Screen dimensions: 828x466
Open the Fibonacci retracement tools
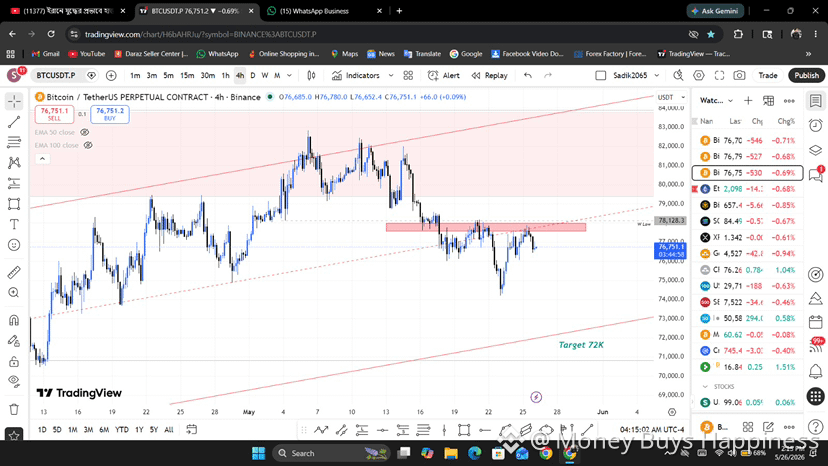point(14,142)
